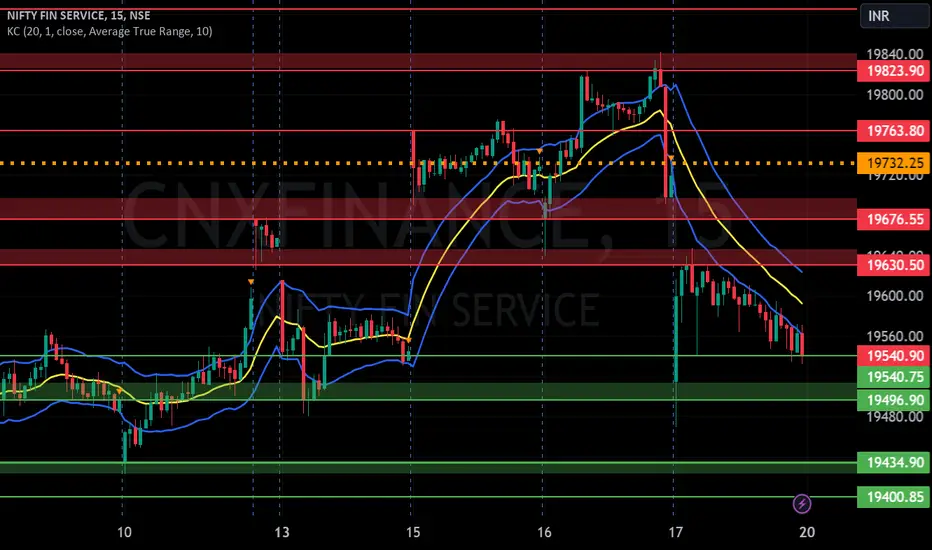This screenshot has width=932, height=550.
Task: Click the 19676.55 red price label
Action: click(894, 219)
